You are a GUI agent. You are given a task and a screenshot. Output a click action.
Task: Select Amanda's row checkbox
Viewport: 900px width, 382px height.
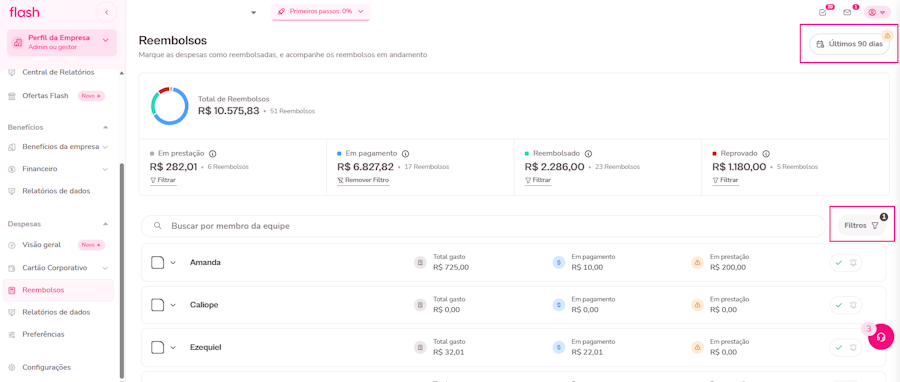tap(158, 263)
